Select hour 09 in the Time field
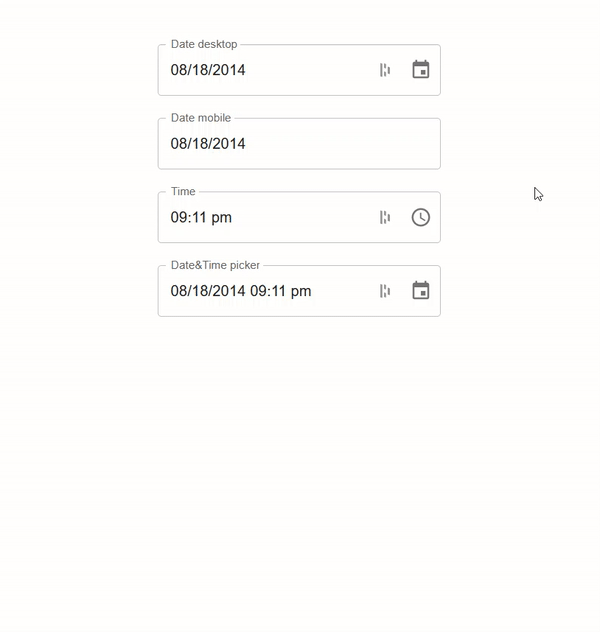Image resolution: width=600 pixels, height=632 pixels. click(180, 217)
